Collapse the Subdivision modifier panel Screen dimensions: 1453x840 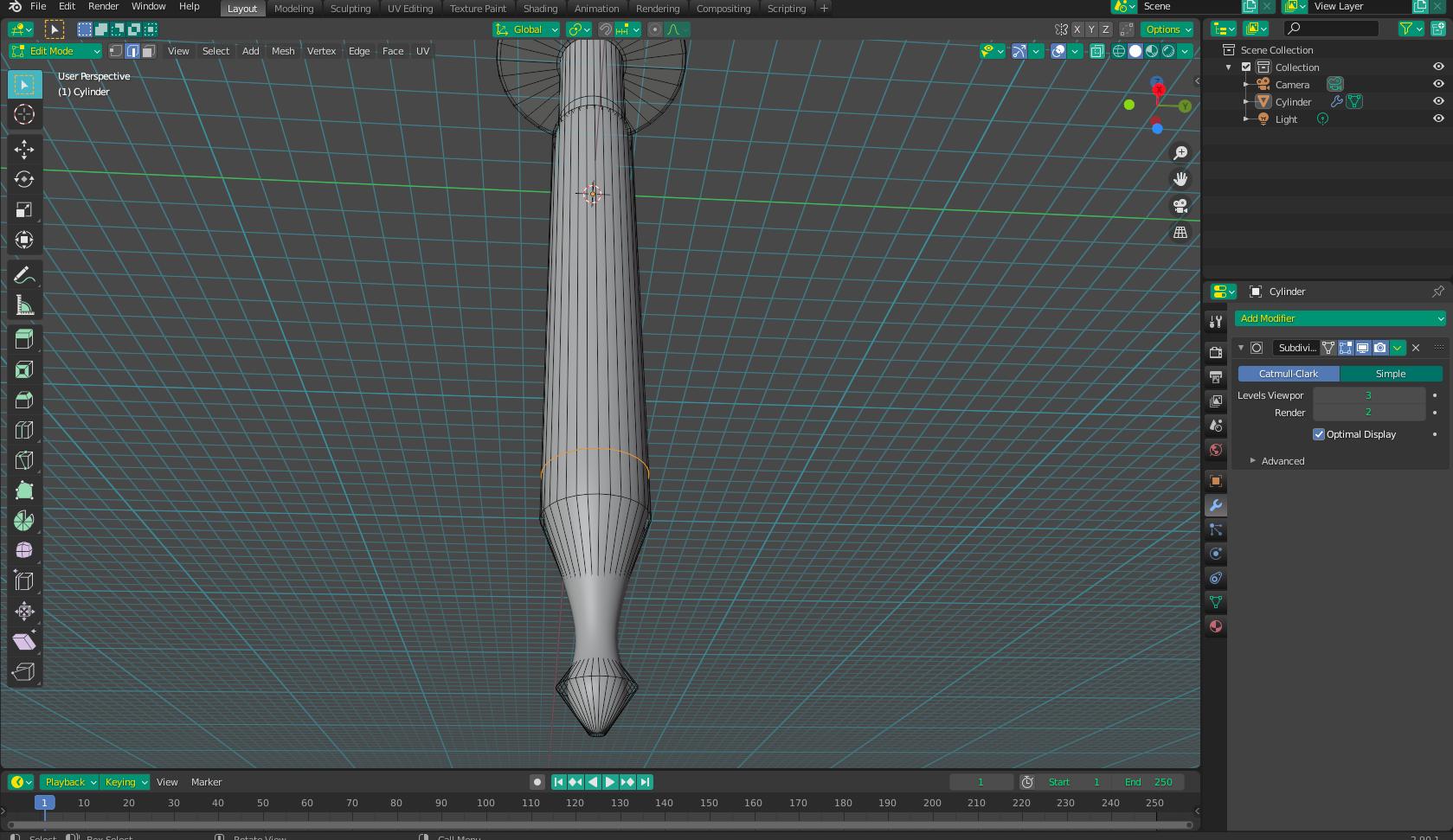pyautogui.click(x=1241, y=348)
